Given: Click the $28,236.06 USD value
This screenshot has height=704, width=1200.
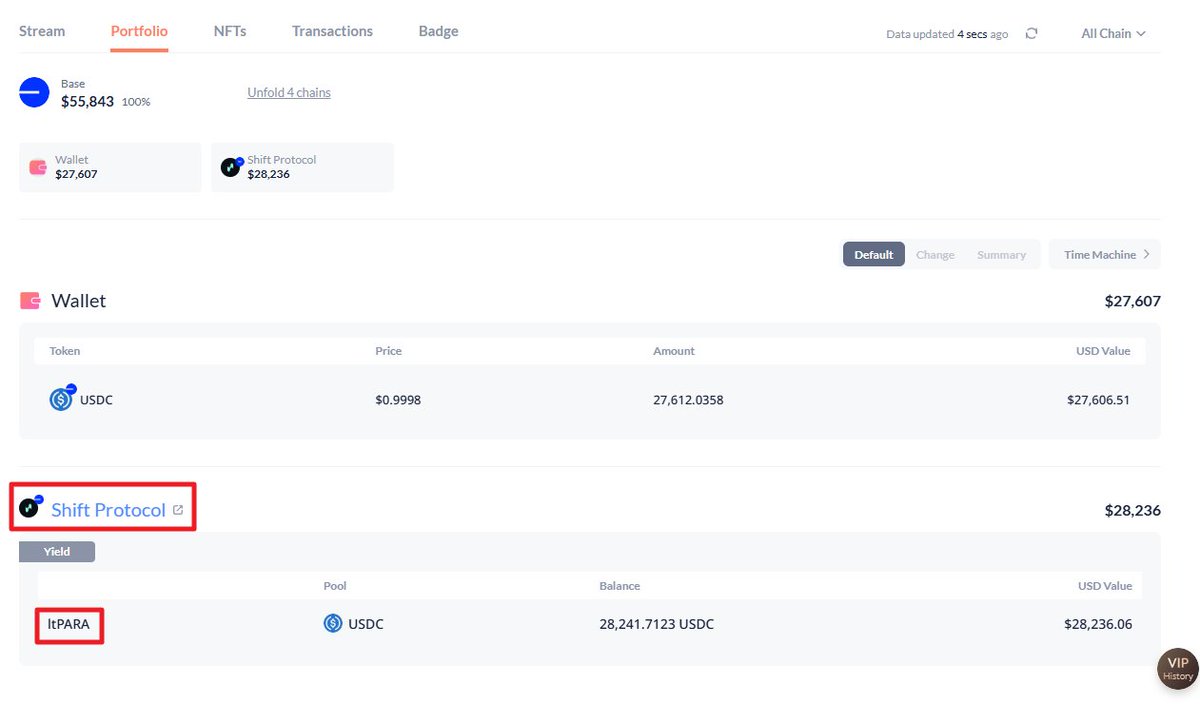Looking at the screenshot, I should (1098, 624).
